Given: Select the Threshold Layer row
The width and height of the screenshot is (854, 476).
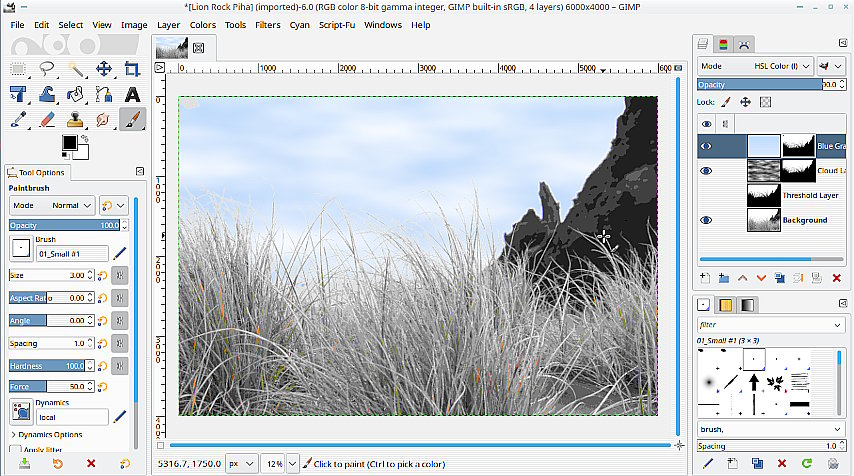Looking at the screenshot, I should point(772,196).
